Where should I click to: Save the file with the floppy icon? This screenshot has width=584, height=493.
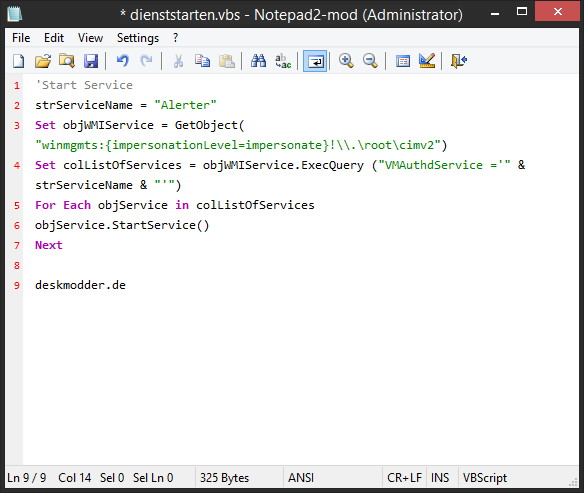click(x=91, y=61)
